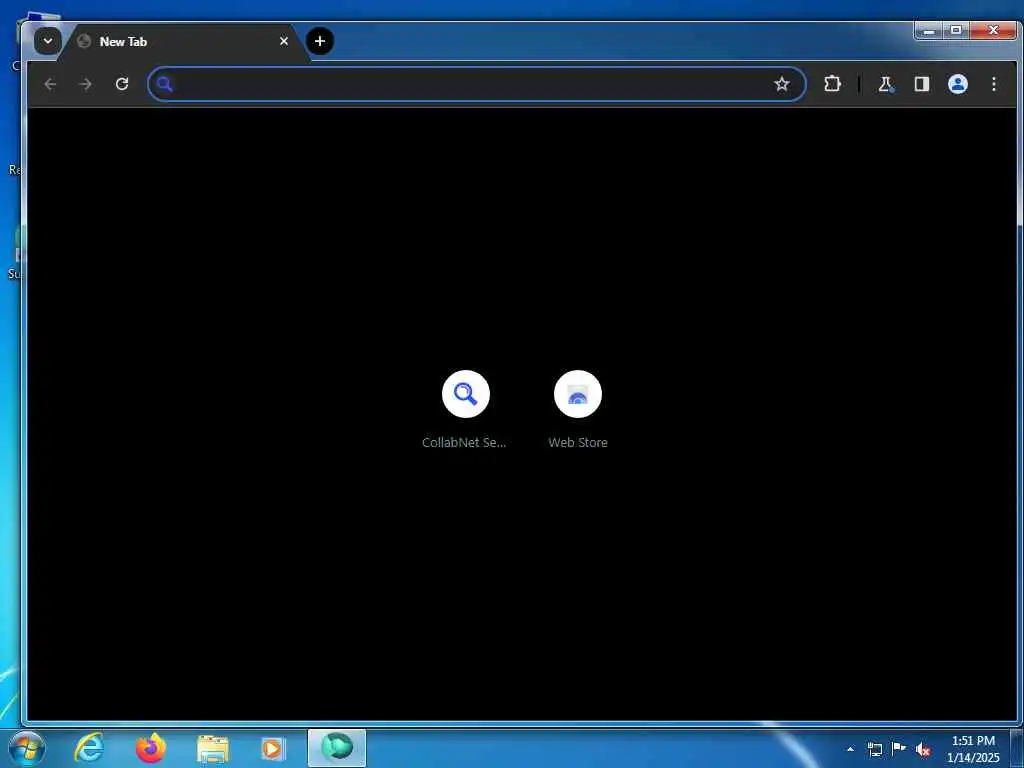
Task: Click the CollabNet Se... label text
Action: pyautogui.click(x=464, y=442)
